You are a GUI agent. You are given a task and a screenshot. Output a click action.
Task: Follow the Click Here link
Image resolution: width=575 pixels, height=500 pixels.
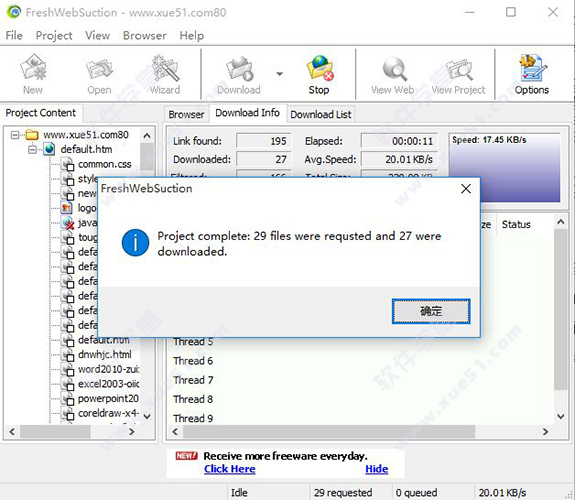pos(230,469)
